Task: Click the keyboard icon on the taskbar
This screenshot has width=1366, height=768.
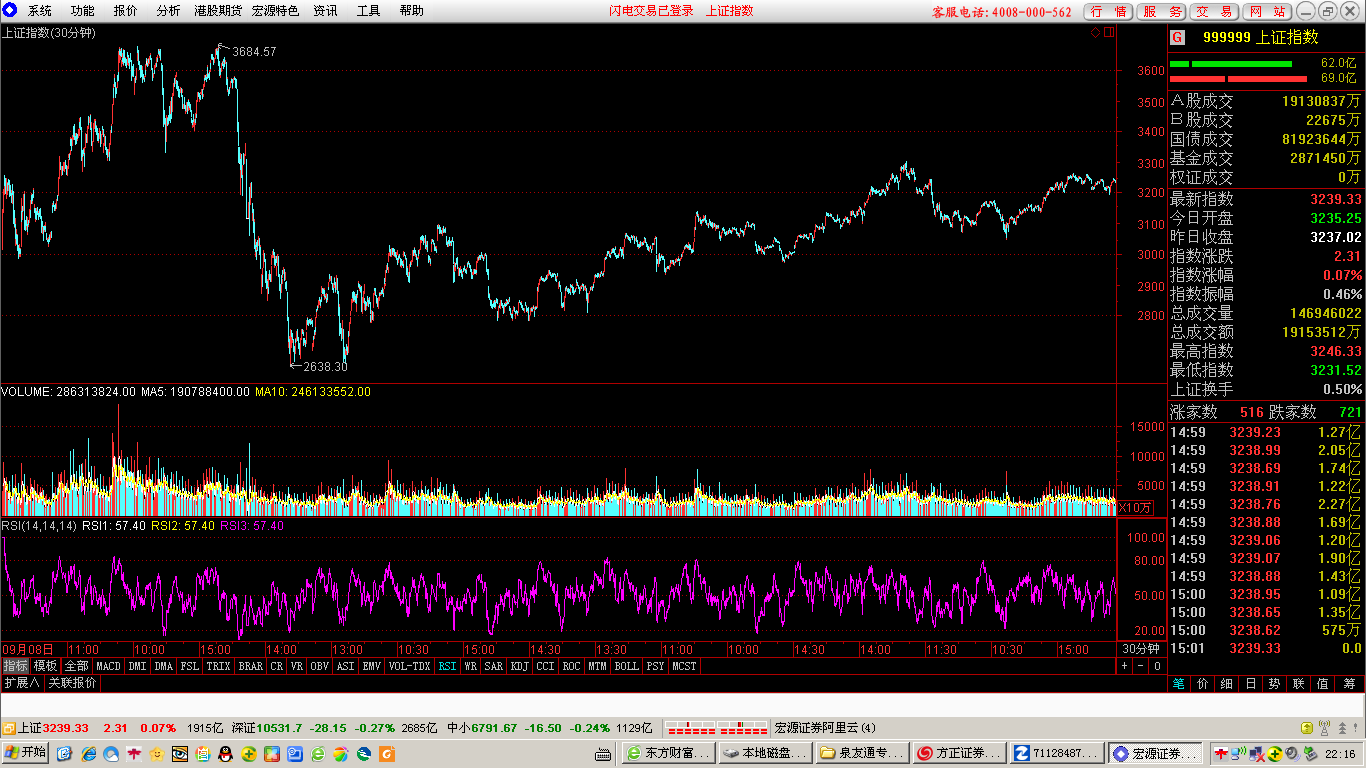Action: point(603,753)
